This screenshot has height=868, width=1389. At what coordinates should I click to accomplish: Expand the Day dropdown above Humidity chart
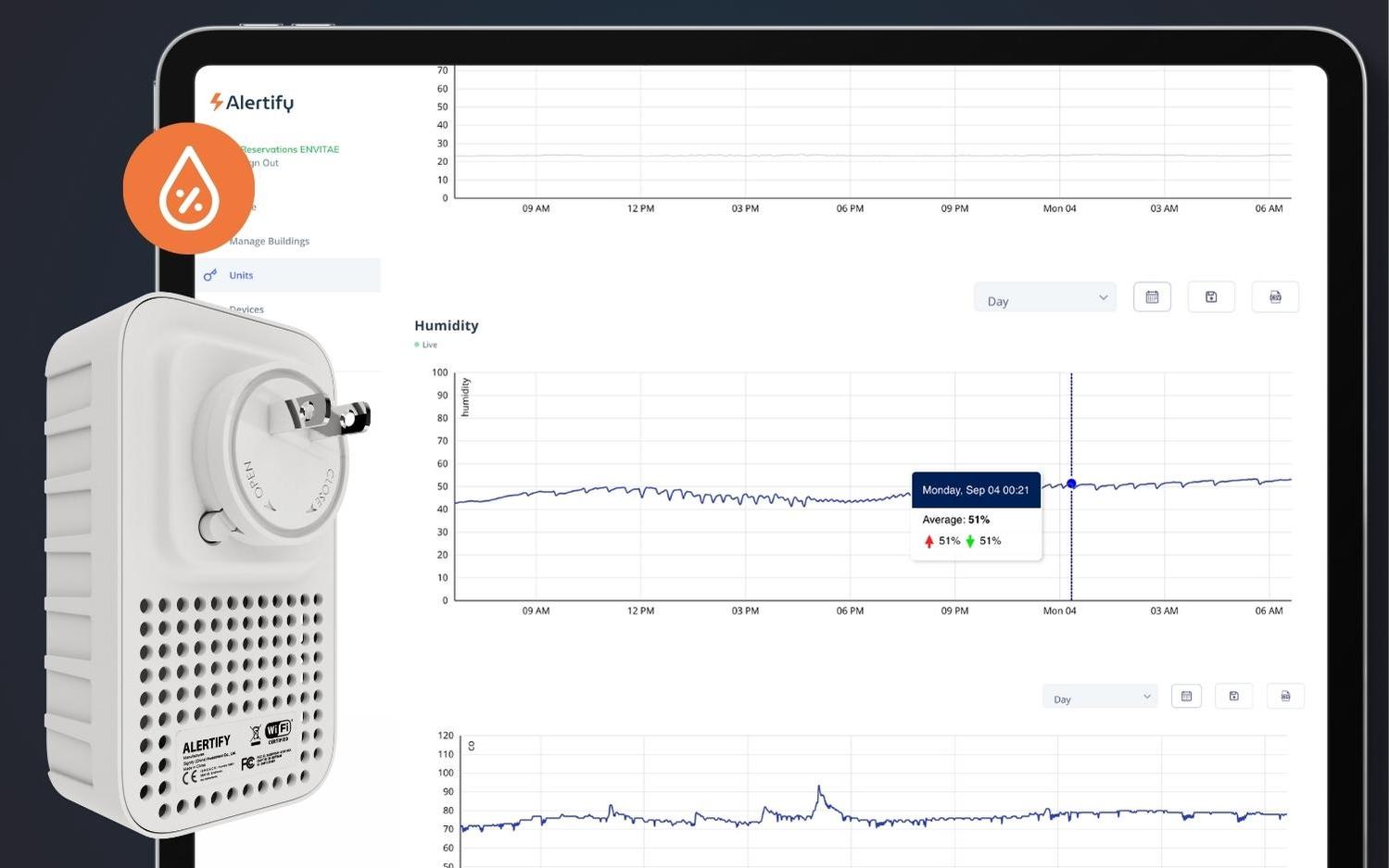pos(1043,298)
